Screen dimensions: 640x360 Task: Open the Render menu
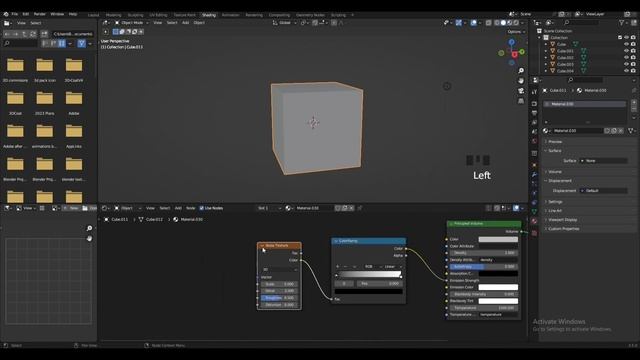tap(40, 14)
